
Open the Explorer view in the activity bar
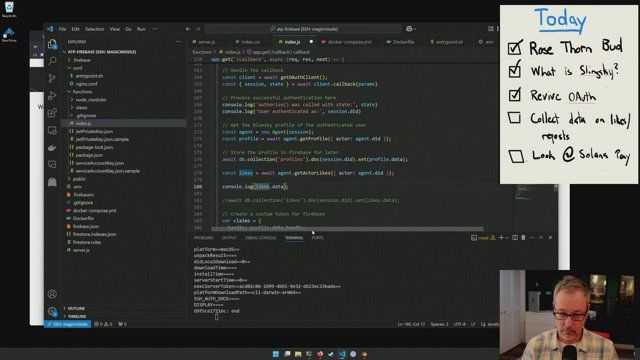52,44
